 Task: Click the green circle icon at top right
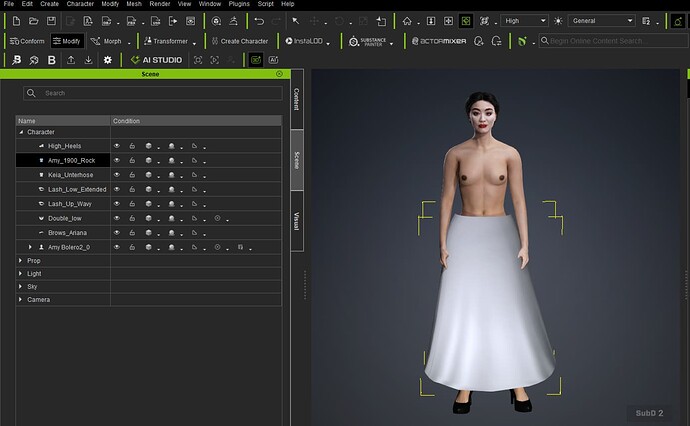coord(678,21)
